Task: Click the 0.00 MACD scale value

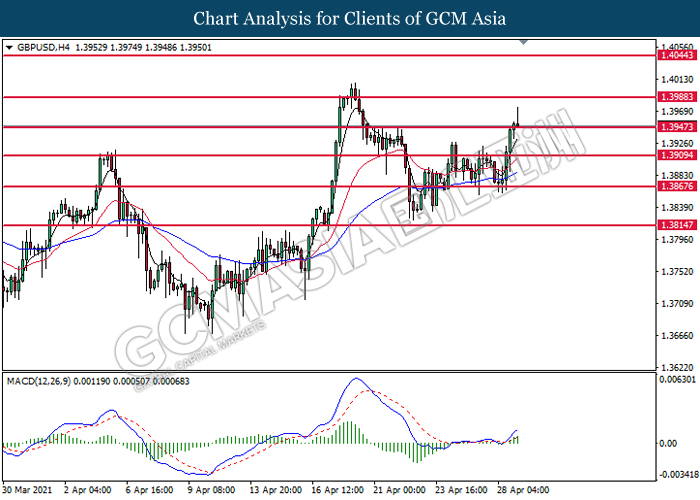Action: click(x=668, y=443)
